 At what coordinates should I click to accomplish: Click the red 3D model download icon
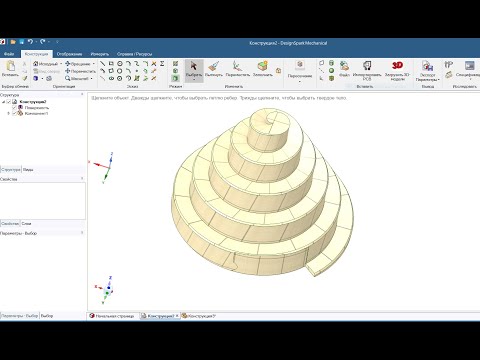coord(397,71)
